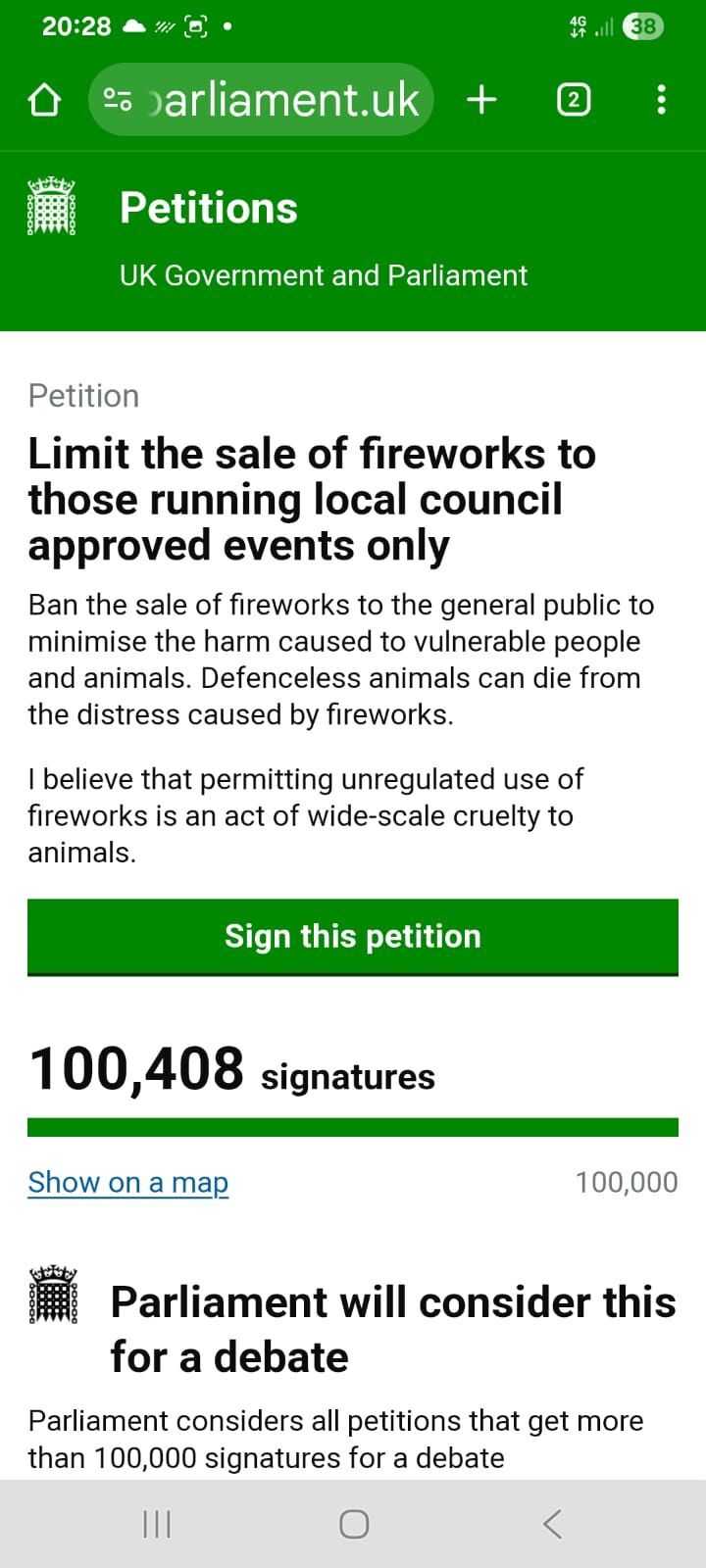
Task: Open site settings icon in address bar
Action: coord(119,100)
